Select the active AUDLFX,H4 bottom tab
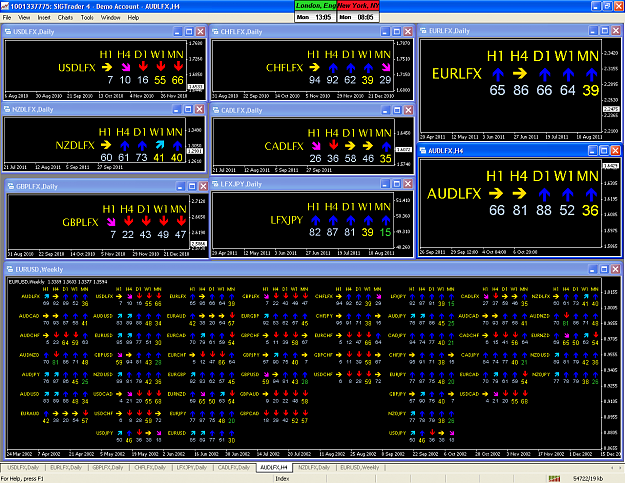Screen dimensions: 625x483 coord(273,467)
